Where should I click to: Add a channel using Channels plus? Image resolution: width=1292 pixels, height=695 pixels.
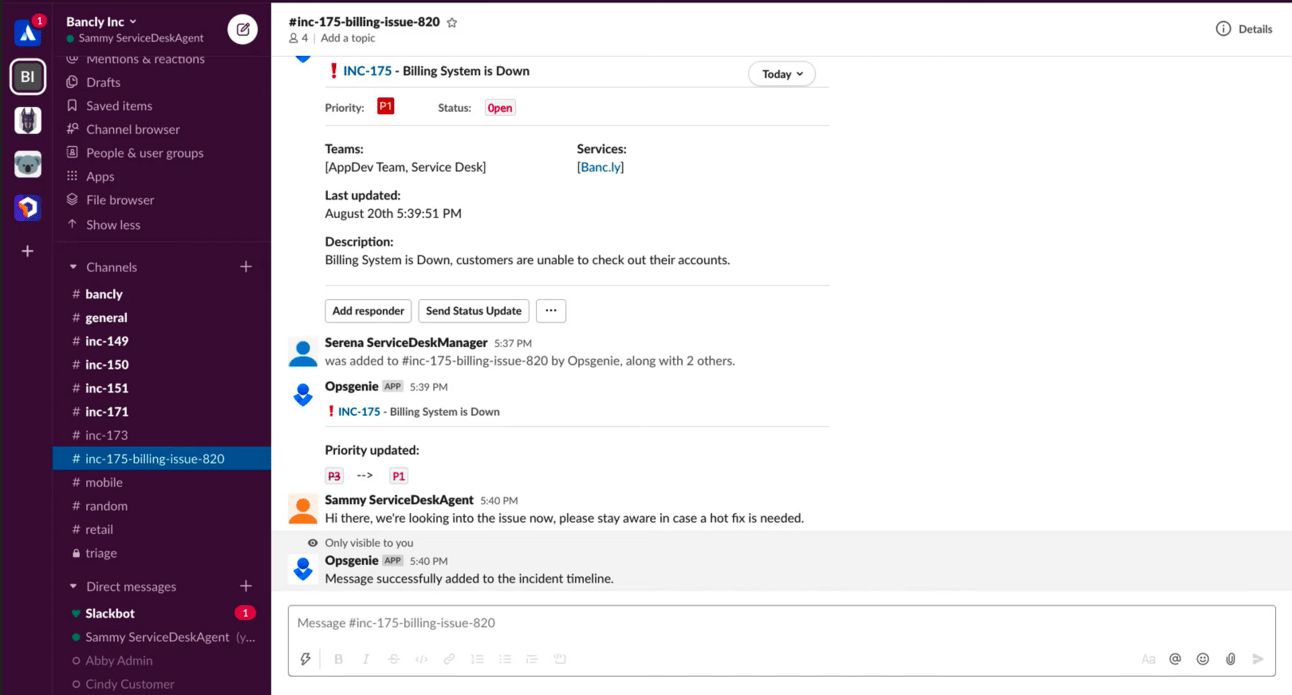tap(246, 267)
